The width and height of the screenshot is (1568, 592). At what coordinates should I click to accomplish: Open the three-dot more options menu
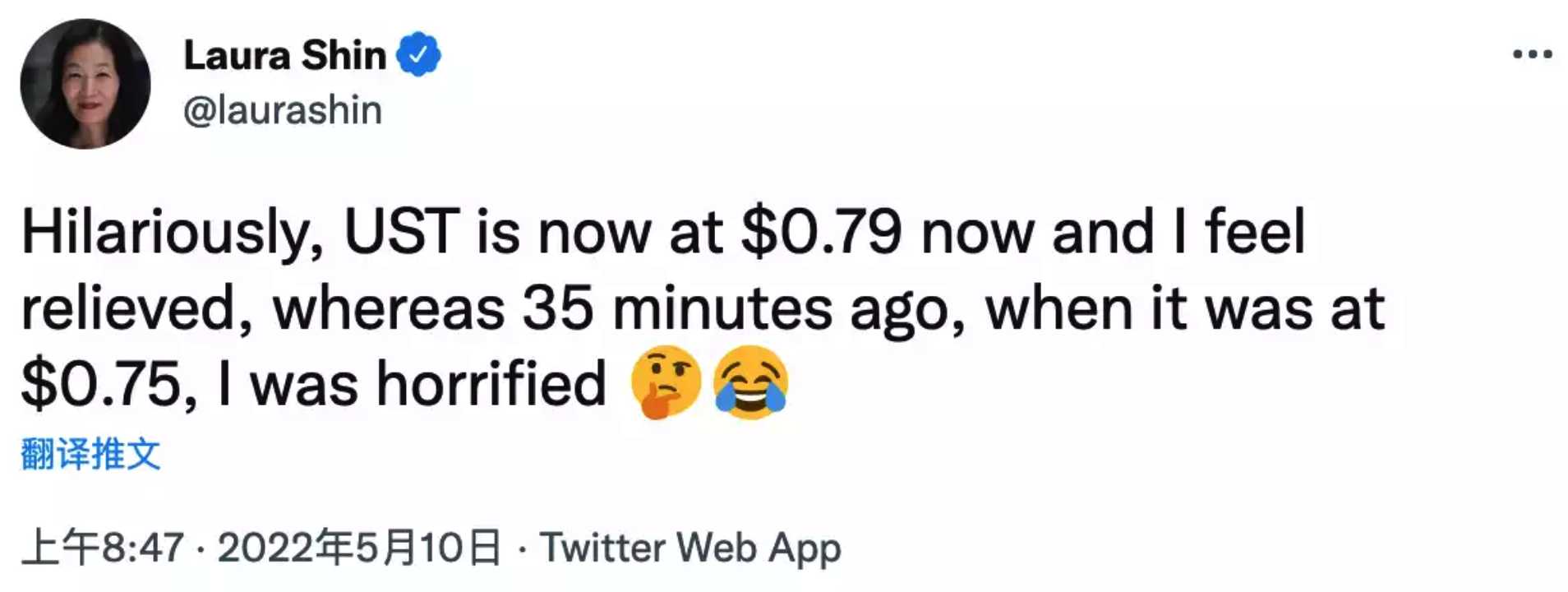click(1533, 55)
